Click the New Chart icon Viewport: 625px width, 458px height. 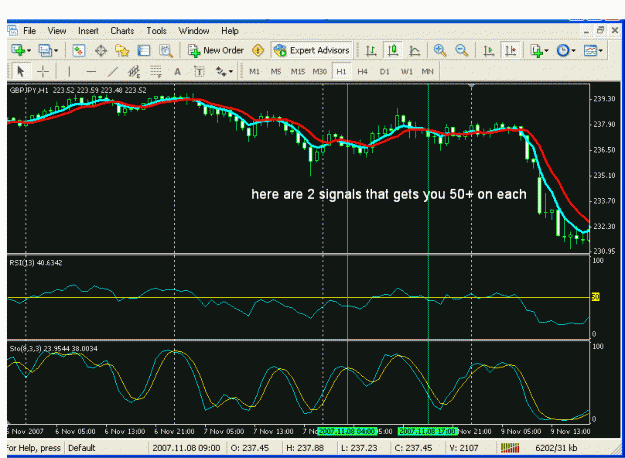(x=18, y=50)
